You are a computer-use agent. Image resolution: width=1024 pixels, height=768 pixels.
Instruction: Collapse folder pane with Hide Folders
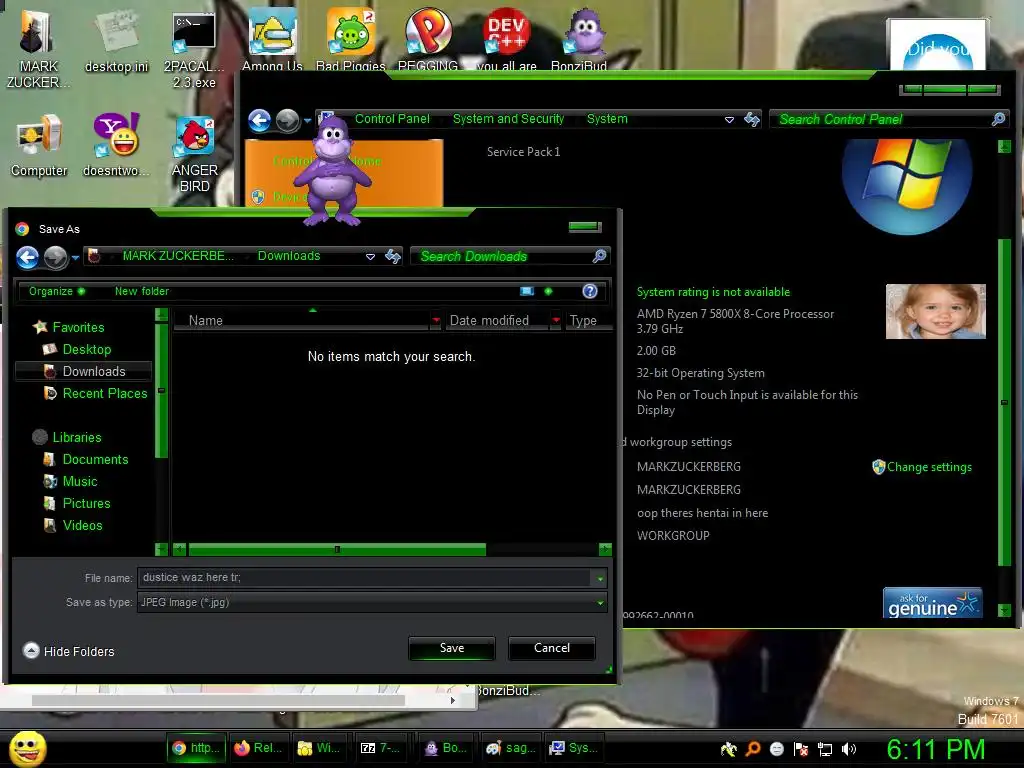(69, 651)
